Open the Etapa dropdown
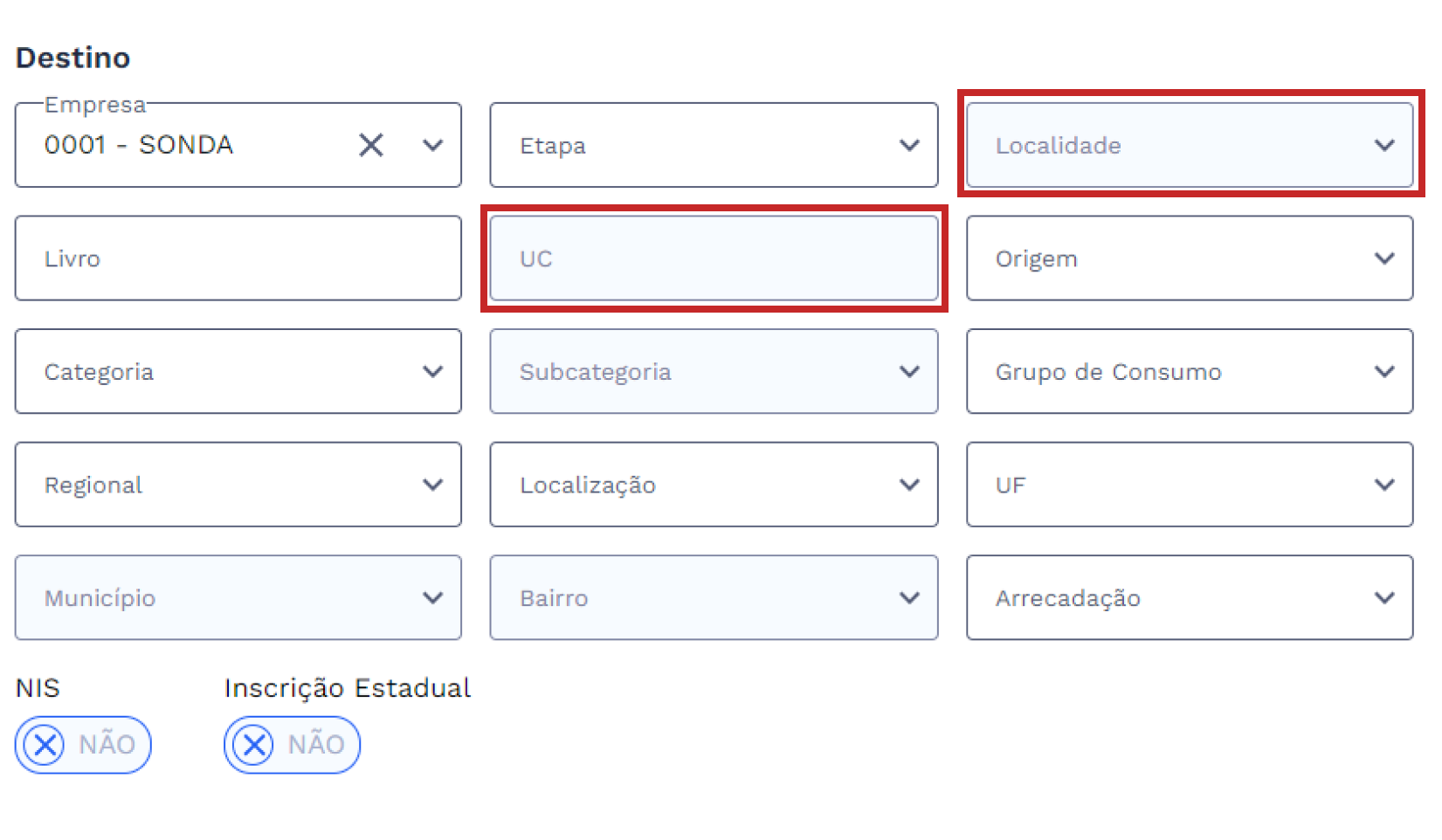1442x840 pixels. coord(713,145)
